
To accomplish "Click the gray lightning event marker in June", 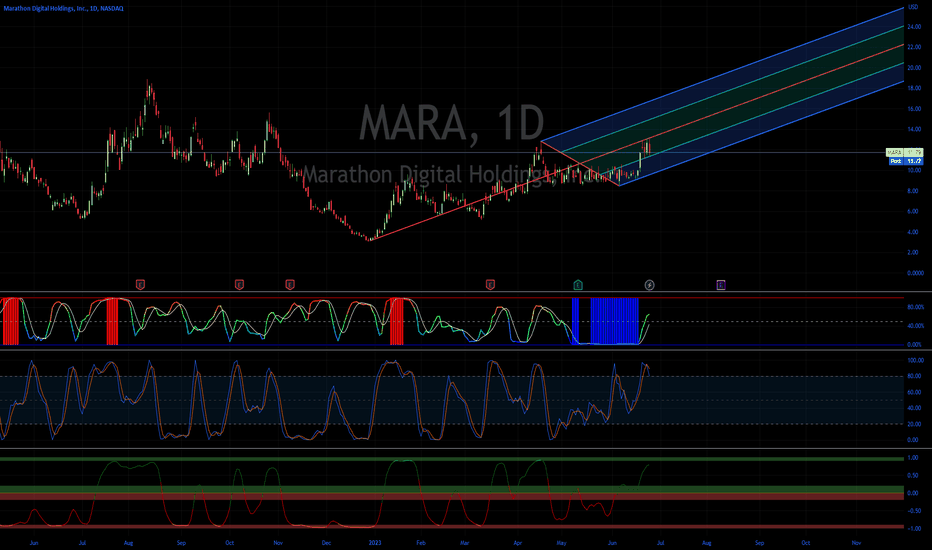I will [x=649, y=285].
